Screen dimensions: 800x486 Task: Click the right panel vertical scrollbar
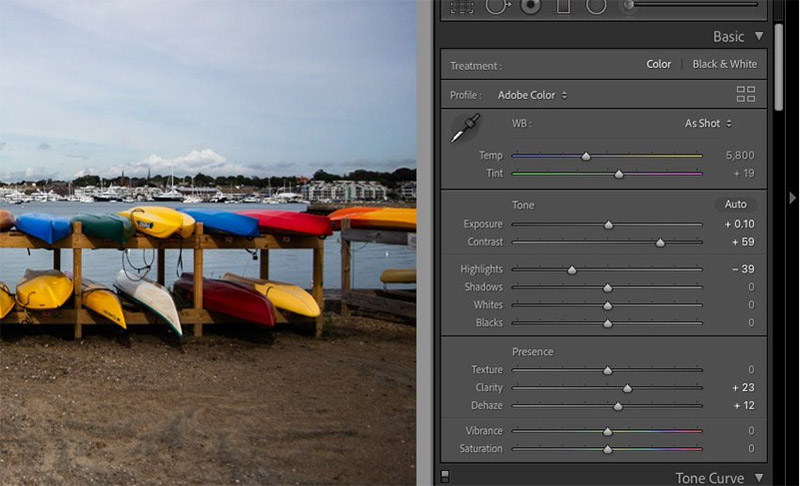point(778,66)
